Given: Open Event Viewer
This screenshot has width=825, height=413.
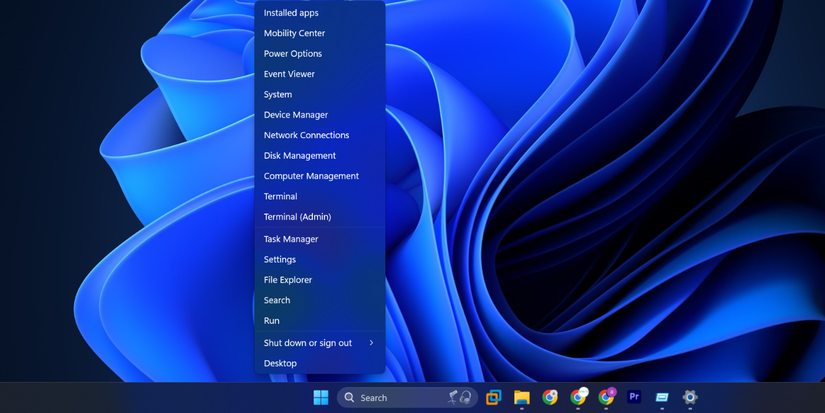Looking at the screenshot, I should pyautogui.click(x=289, y=74).
